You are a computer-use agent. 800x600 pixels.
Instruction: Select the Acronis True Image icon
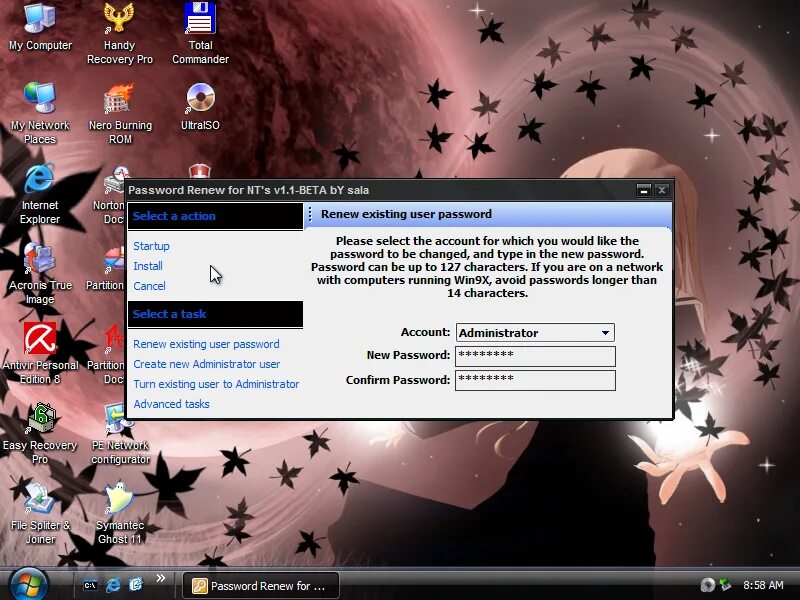pos(40,273)
